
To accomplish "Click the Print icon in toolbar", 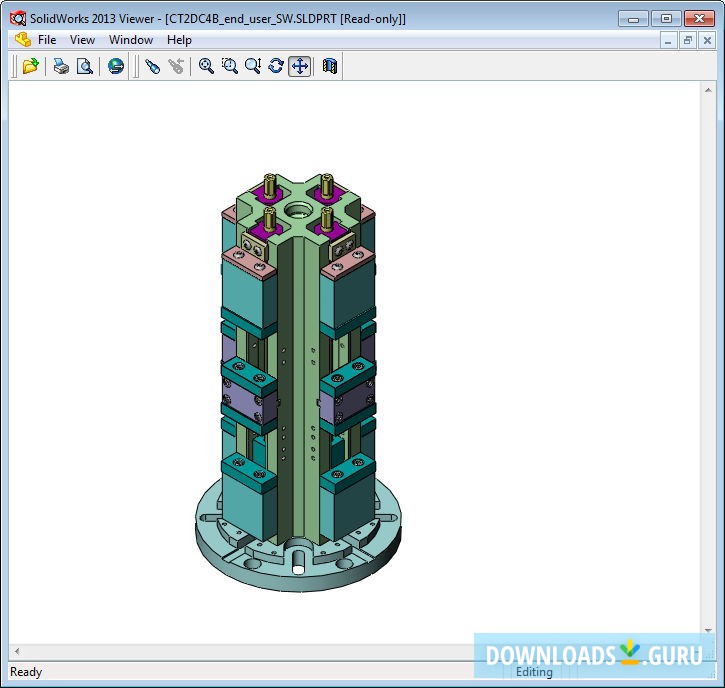I will [x=61, y=66].
